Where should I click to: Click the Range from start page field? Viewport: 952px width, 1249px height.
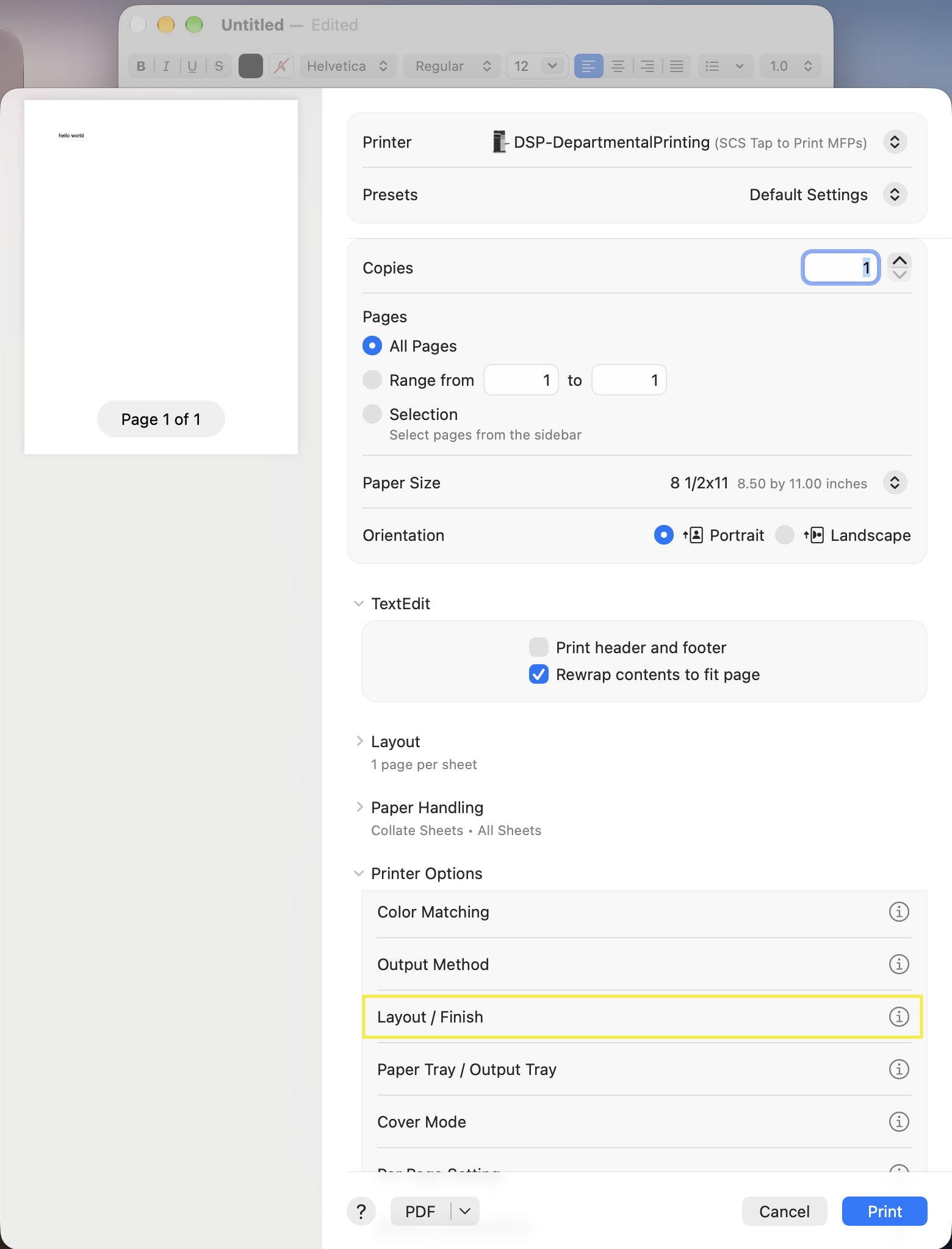tap(521, 380)
